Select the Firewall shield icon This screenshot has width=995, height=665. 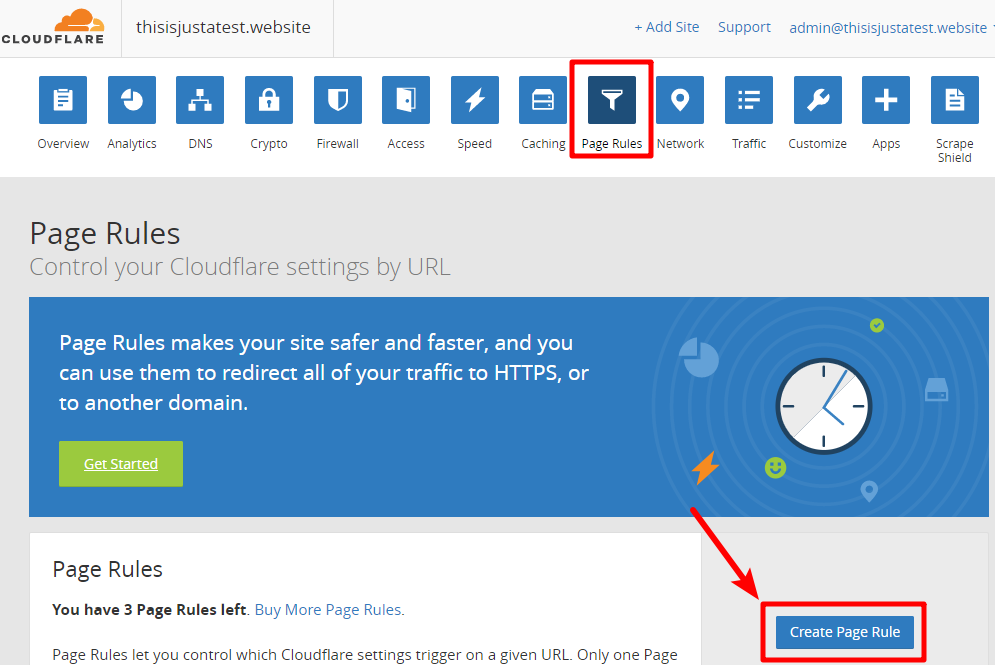tap(338, 100)
